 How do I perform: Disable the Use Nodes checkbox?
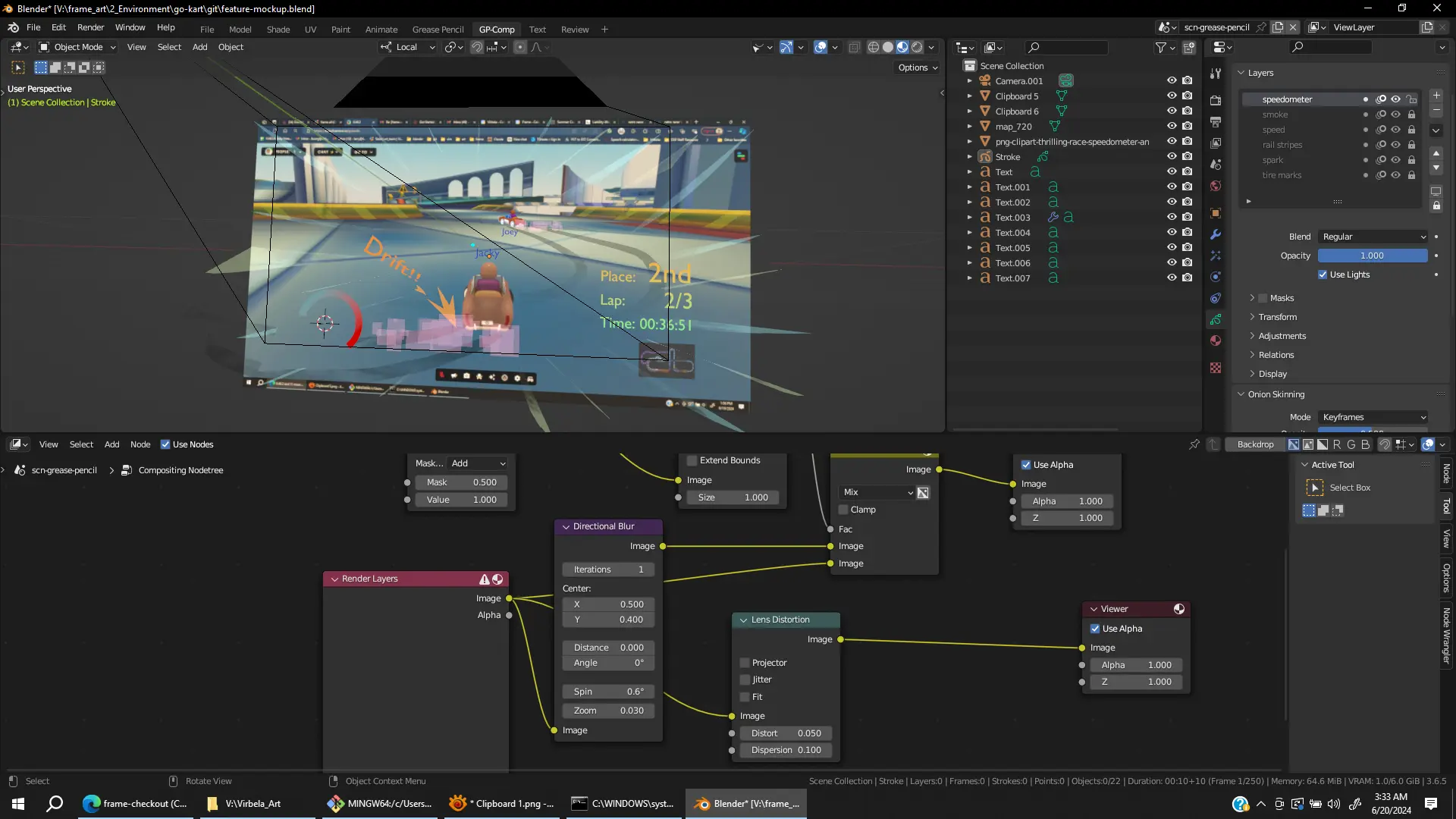tap(165, 444)
